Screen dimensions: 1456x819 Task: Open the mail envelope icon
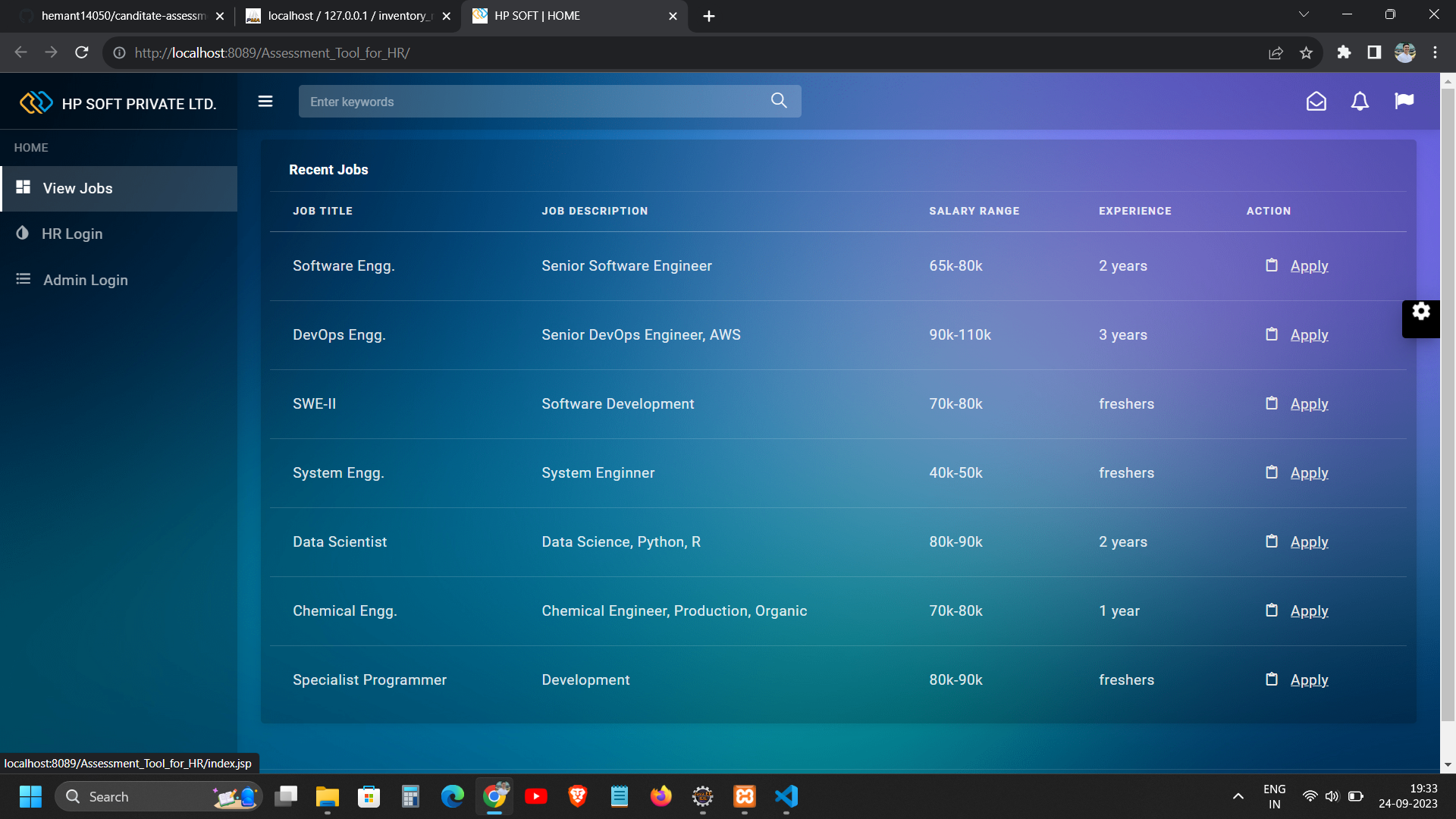pyautogui.click(x=1316, y=102)
